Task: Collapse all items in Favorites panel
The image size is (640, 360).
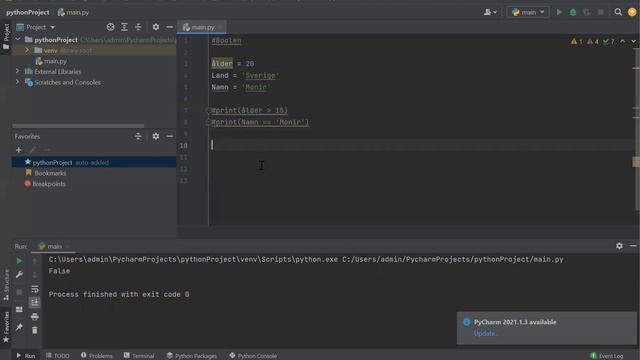Action: (x=138, y=136)
